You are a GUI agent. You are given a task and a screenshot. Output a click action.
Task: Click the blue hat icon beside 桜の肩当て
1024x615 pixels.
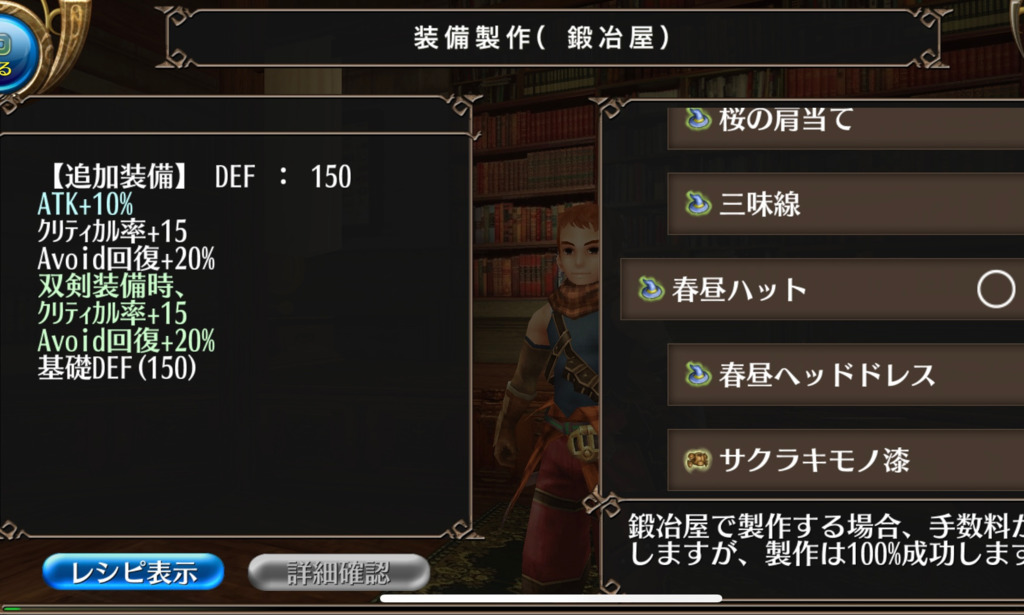click(x=697, y=119)
